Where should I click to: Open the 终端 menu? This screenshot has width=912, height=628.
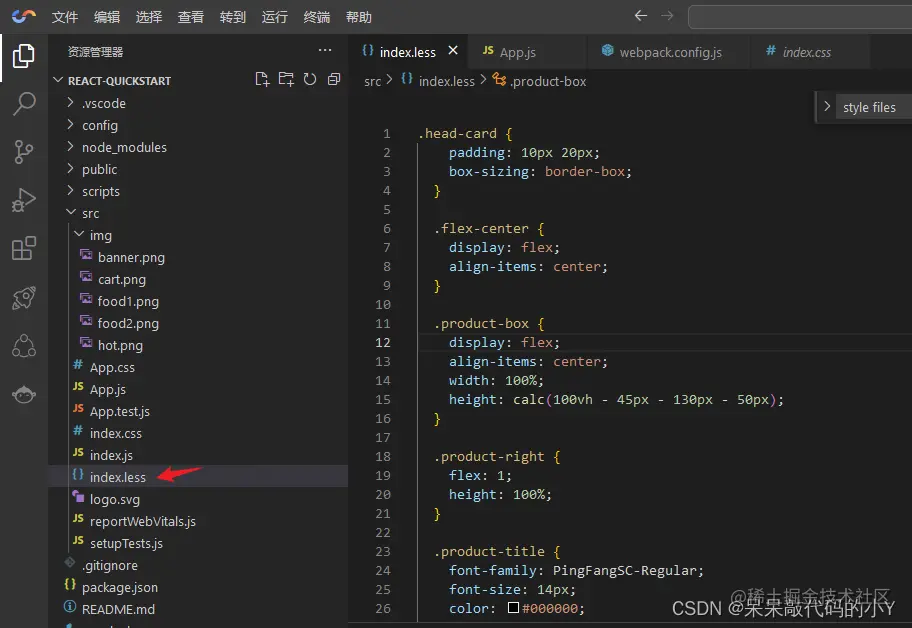tap(316, 17)
